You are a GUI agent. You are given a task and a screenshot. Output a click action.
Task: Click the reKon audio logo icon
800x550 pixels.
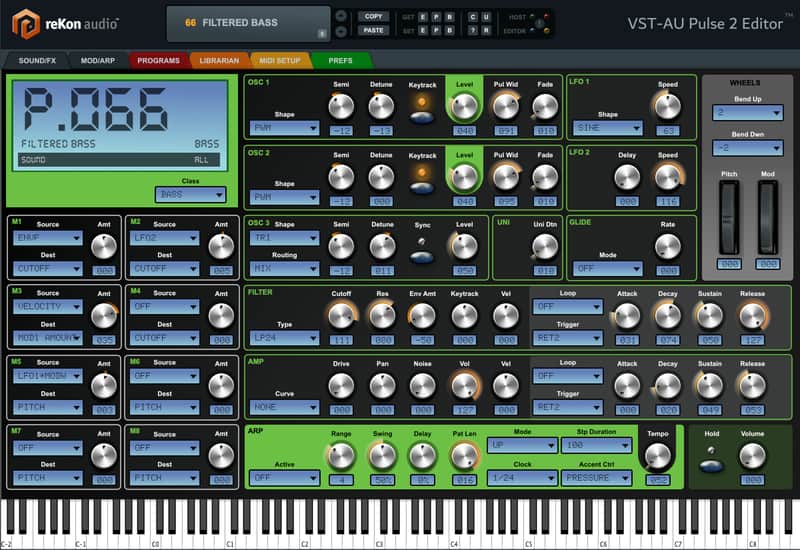coord(26,24)
